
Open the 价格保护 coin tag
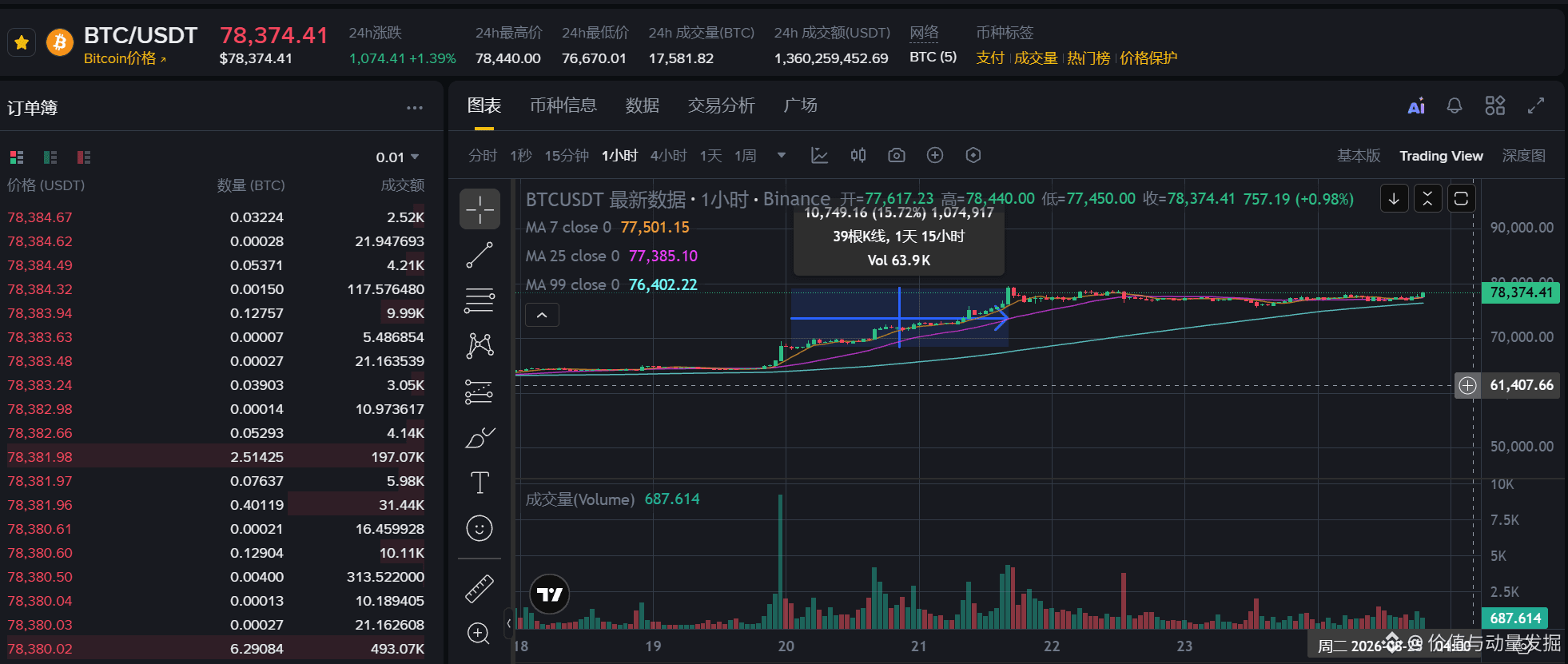(x=1148, y=58)
